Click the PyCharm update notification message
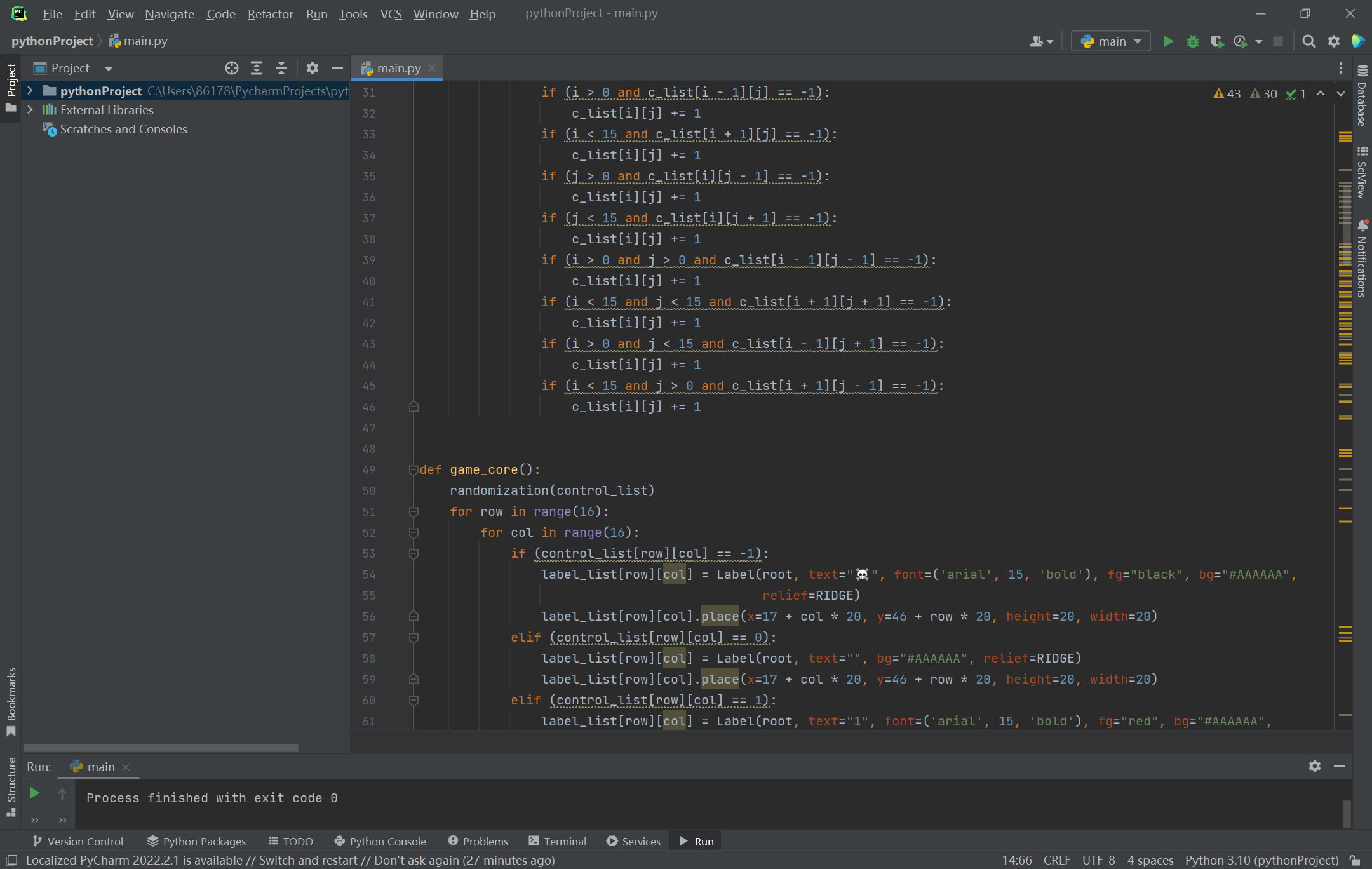Screen dimensions: 1372x869 290,860
